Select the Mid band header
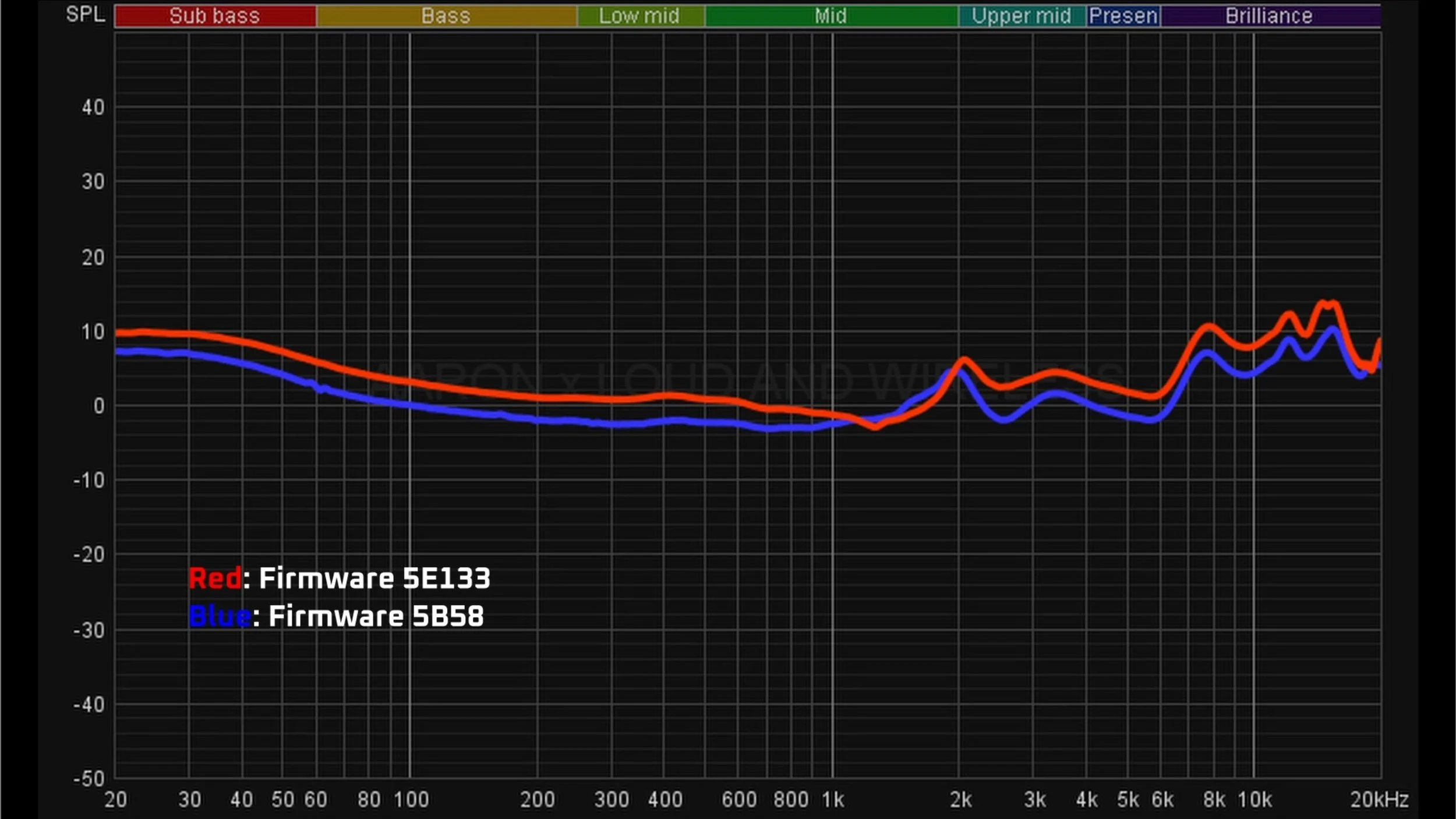The image size is (1456, 819). click(x=831, y=16)
